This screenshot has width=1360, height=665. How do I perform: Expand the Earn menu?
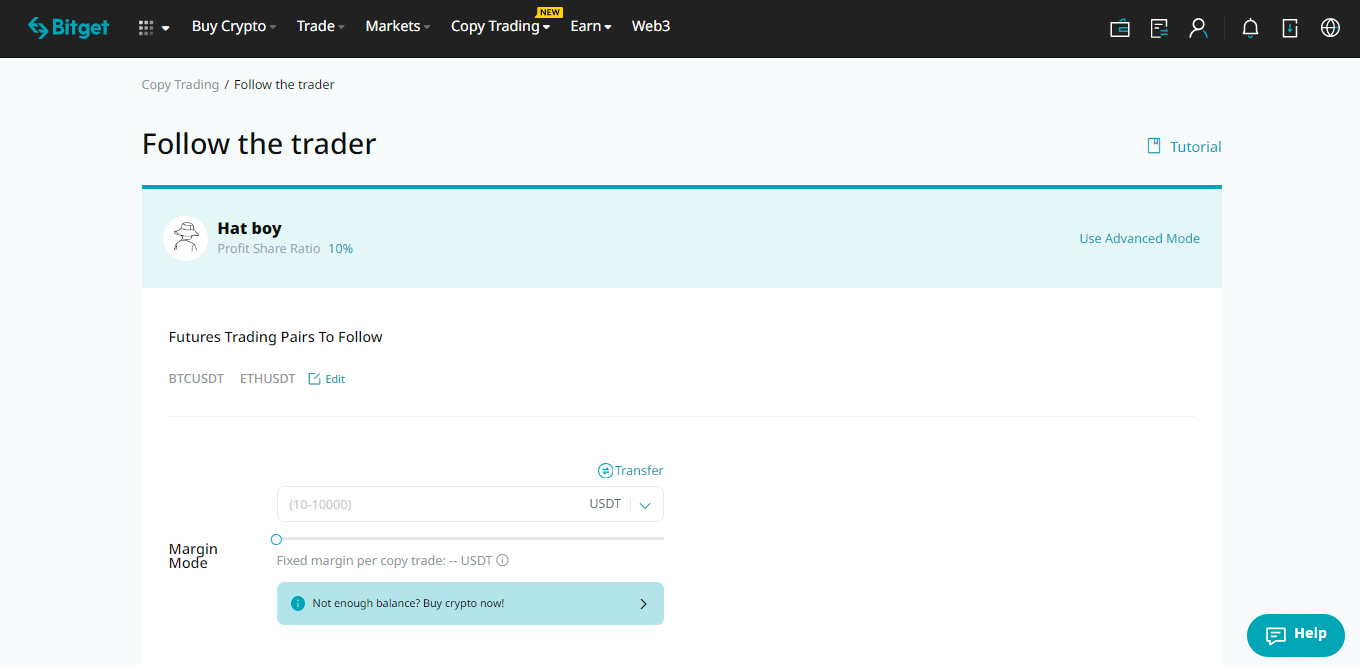coord(591,27)
